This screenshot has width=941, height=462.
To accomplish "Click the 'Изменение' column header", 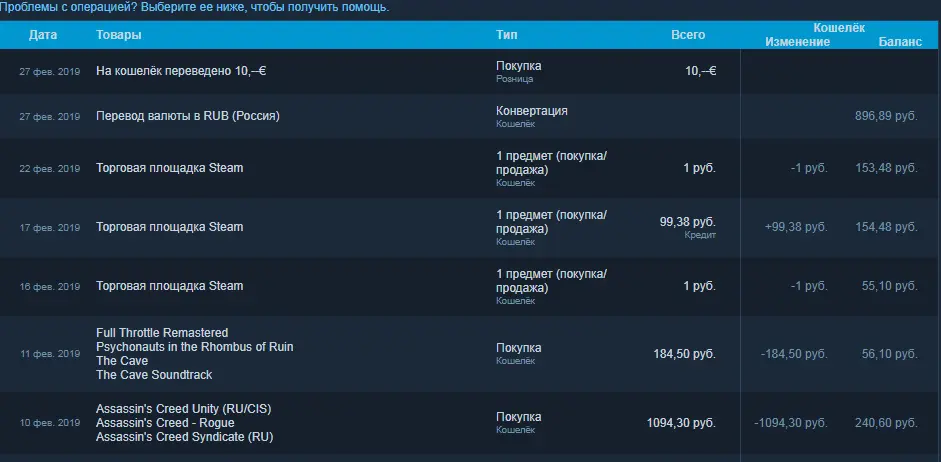I will 798,41.
